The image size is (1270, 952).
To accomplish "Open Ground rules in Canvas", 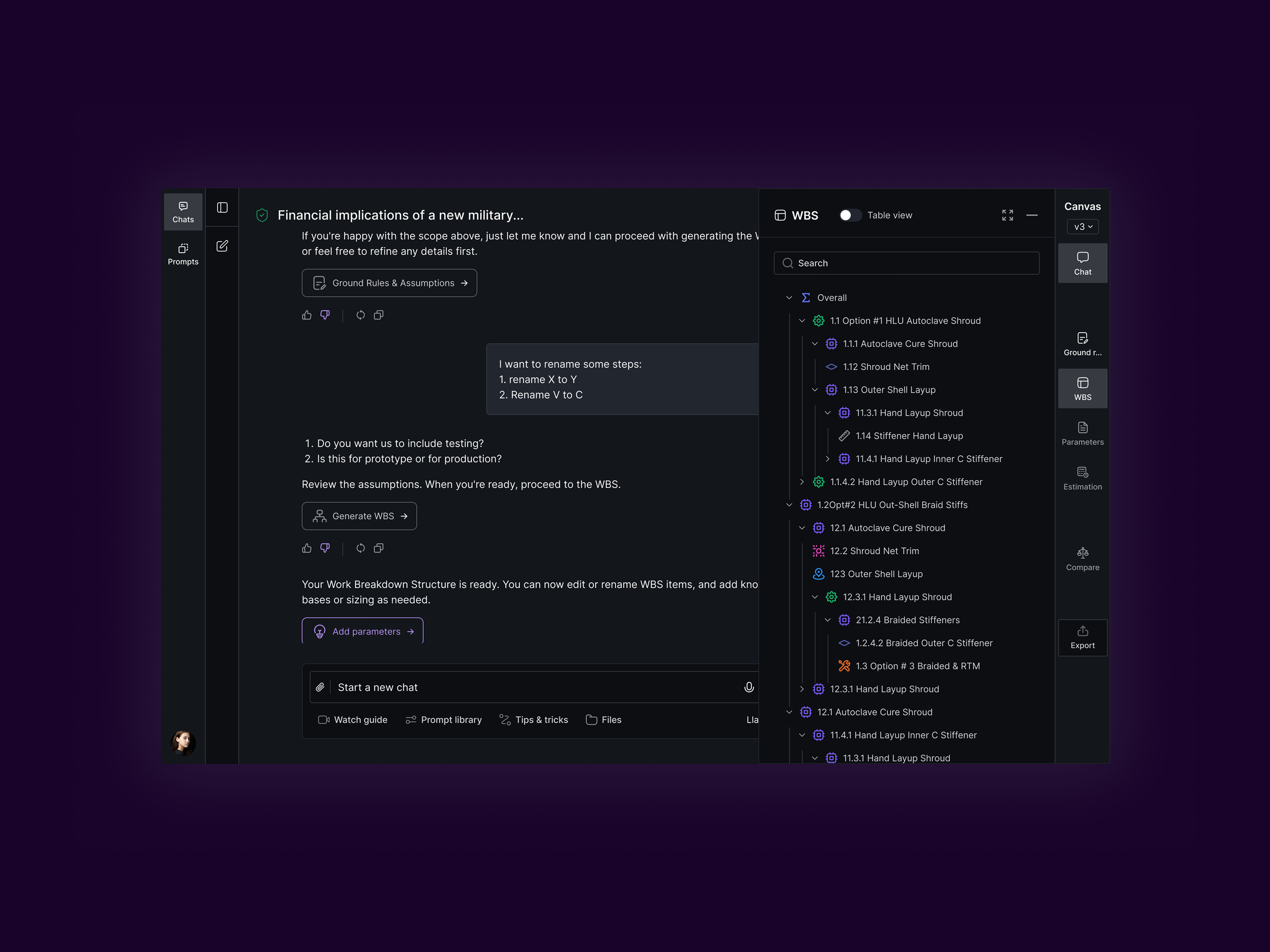I will click(x=1082, y=344).
